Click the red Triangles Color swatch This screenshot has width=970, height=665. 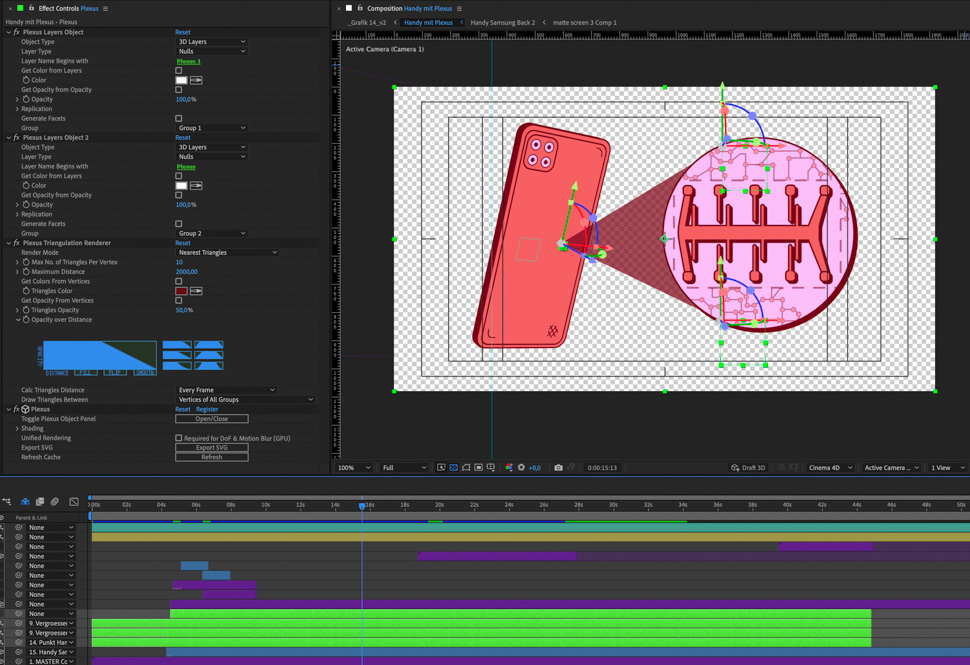pyautogui.click(x=181, y=291)
